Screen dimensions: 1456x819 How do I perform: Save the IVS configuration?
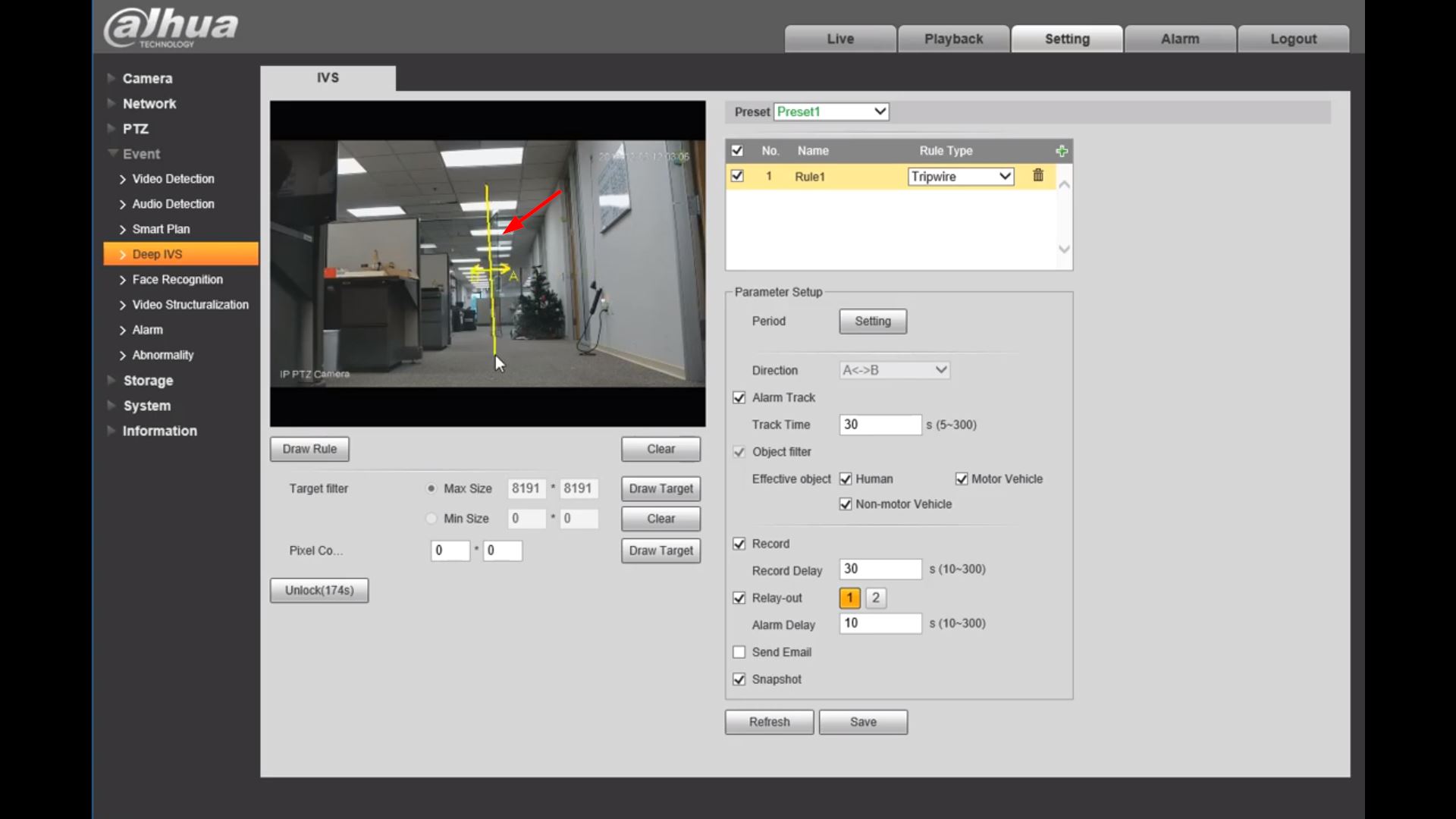click(863, 721)
